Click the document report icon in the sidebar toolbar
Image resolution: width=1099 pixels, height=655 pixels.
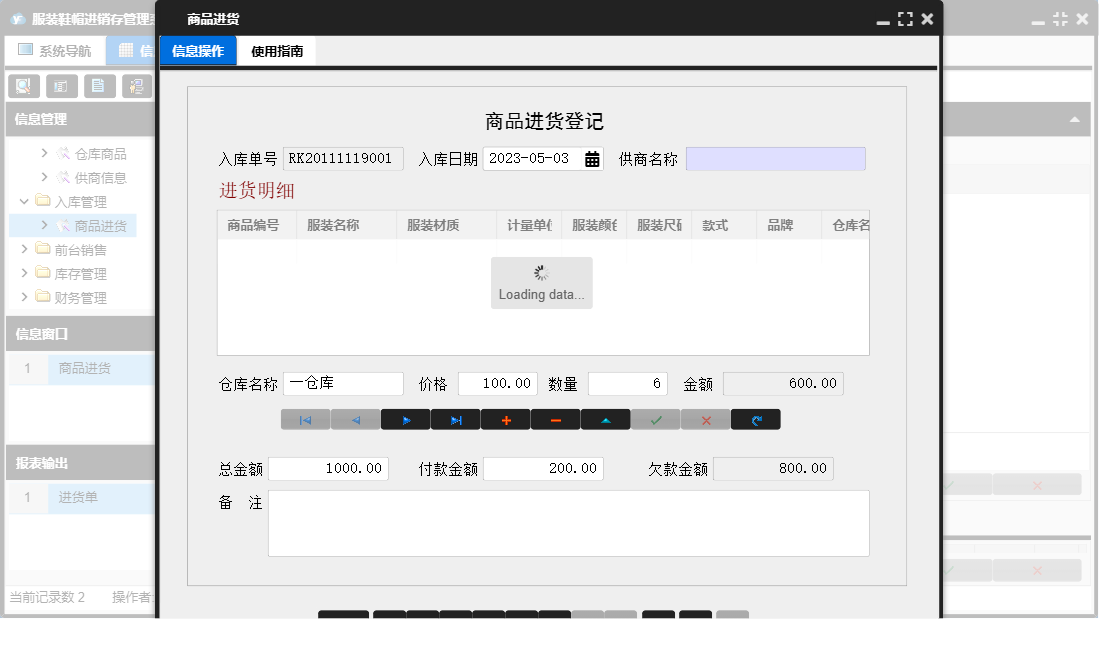click(100, 86)
